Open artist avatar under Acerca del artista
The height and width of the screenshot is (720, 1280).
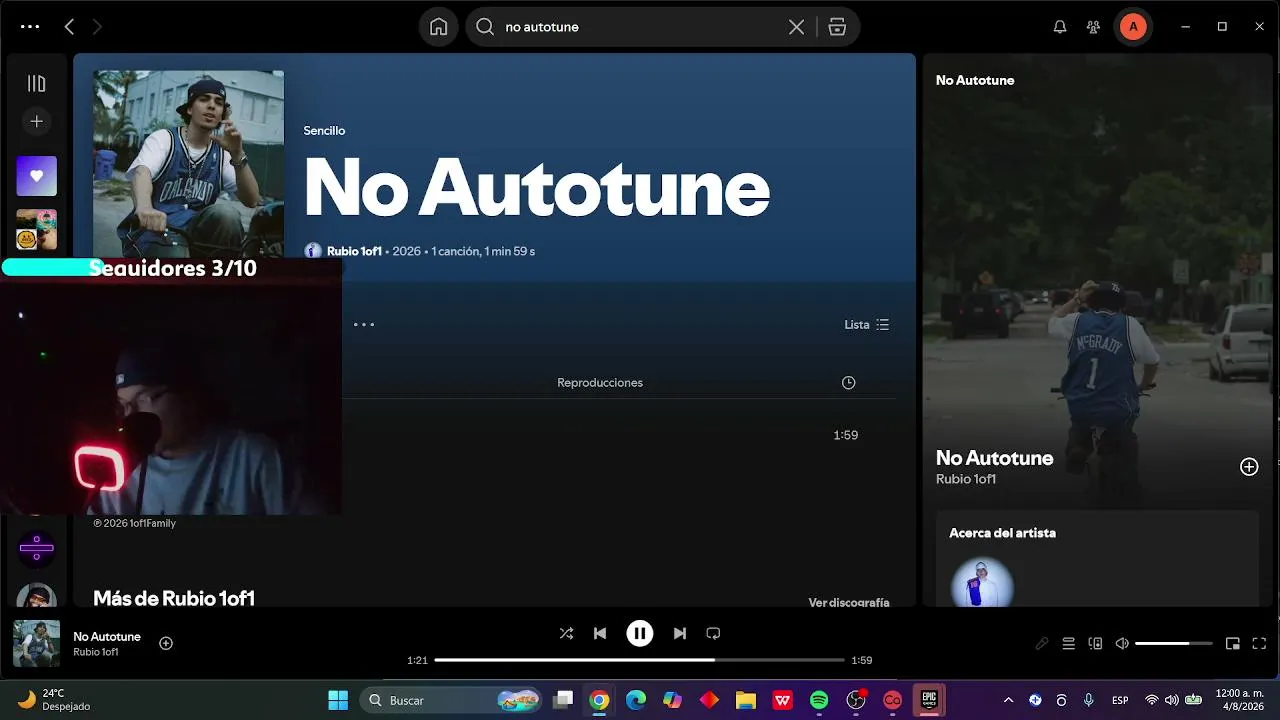[982, 583]
